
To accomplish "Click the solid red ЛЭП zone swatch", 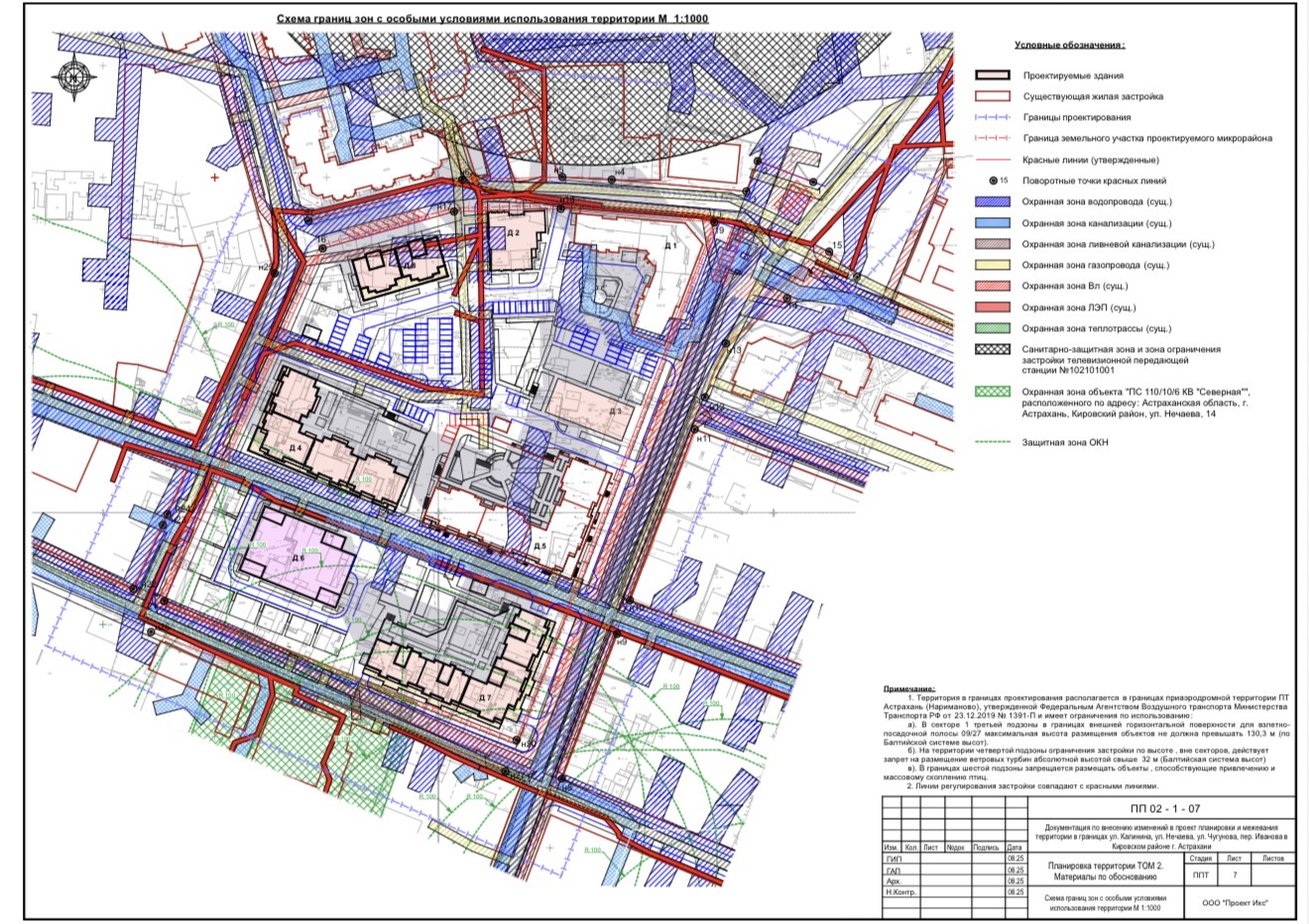I will coord(993,307).
